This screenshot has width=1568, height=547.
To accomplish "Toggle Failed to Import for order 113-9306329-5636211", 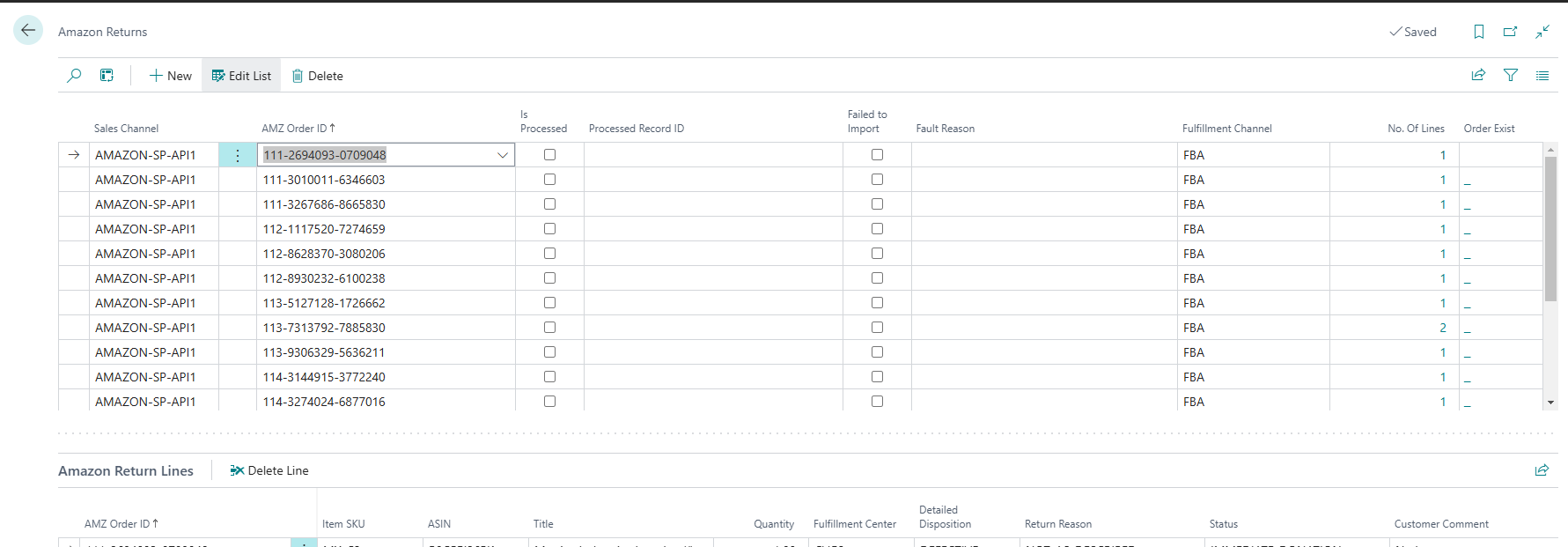I will pos(877,352).
